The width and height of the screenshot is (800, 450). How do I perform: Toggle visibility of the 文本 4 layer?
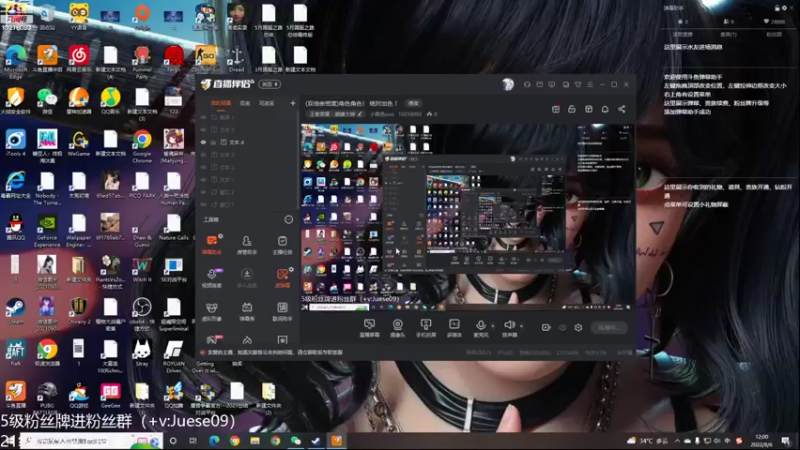point(204,142)
